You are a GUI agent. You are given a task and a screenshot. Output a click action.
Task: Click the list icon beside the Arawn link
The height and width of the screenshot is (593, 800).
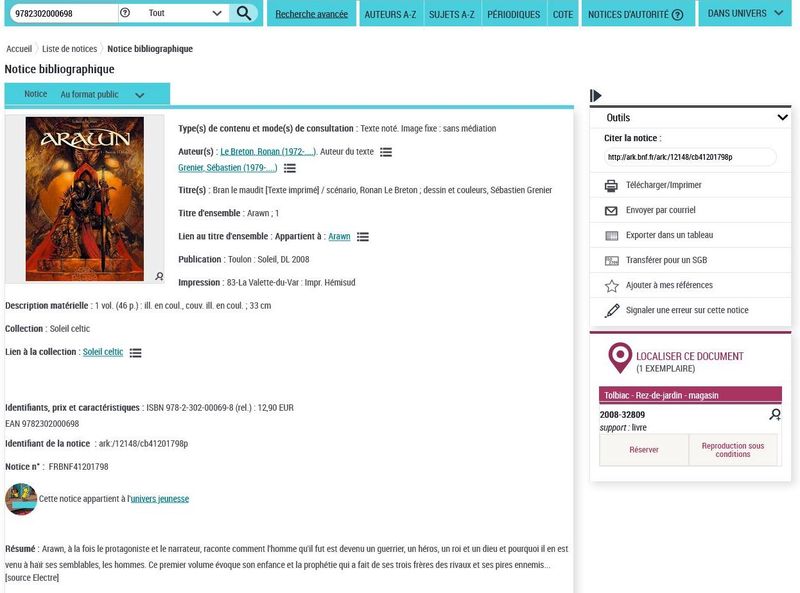363,237
